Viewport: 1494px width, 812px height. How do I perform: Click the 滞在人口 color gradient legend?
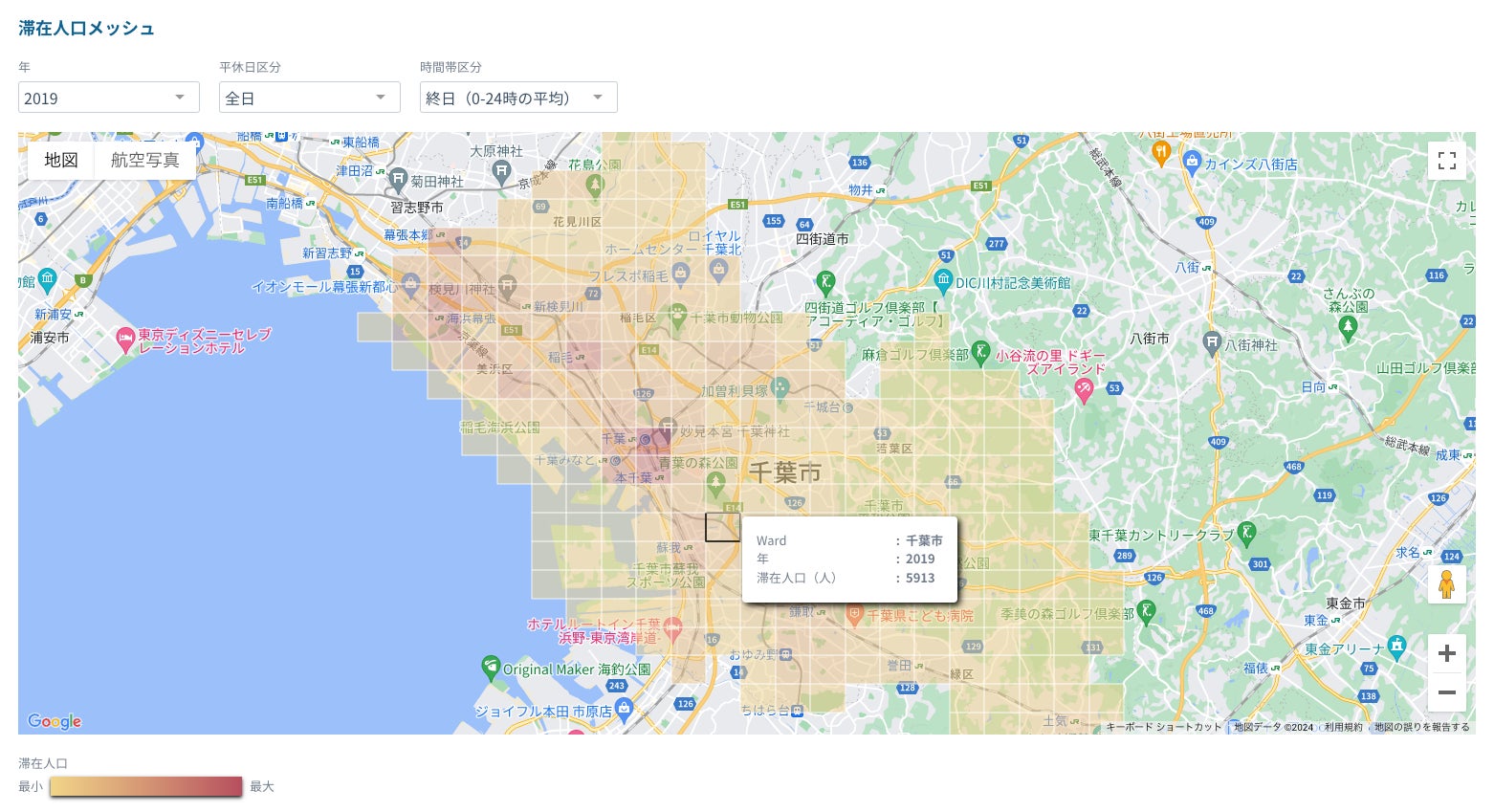point(145,786)
